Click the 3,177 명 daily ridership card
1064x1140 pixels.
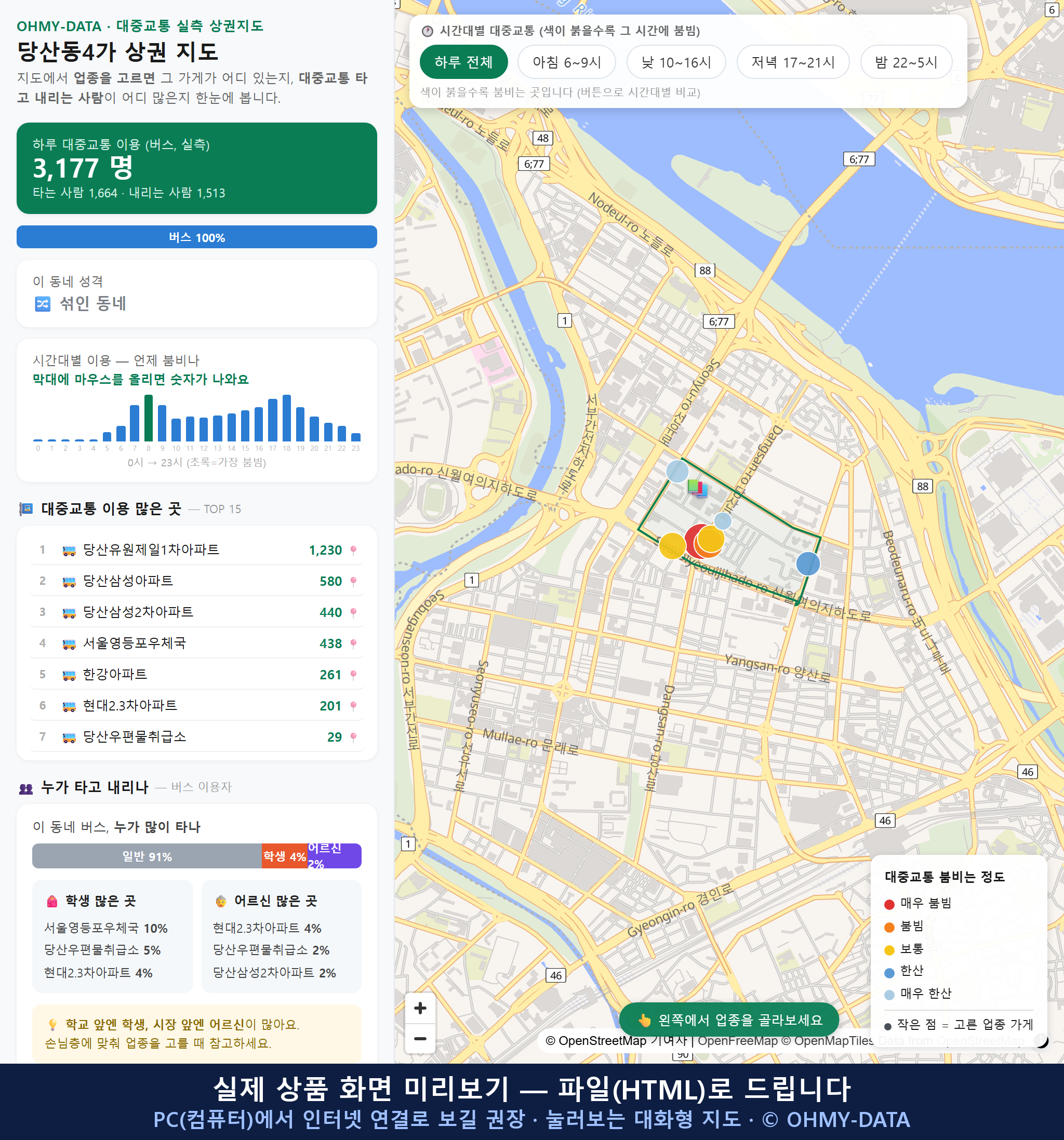197,168
